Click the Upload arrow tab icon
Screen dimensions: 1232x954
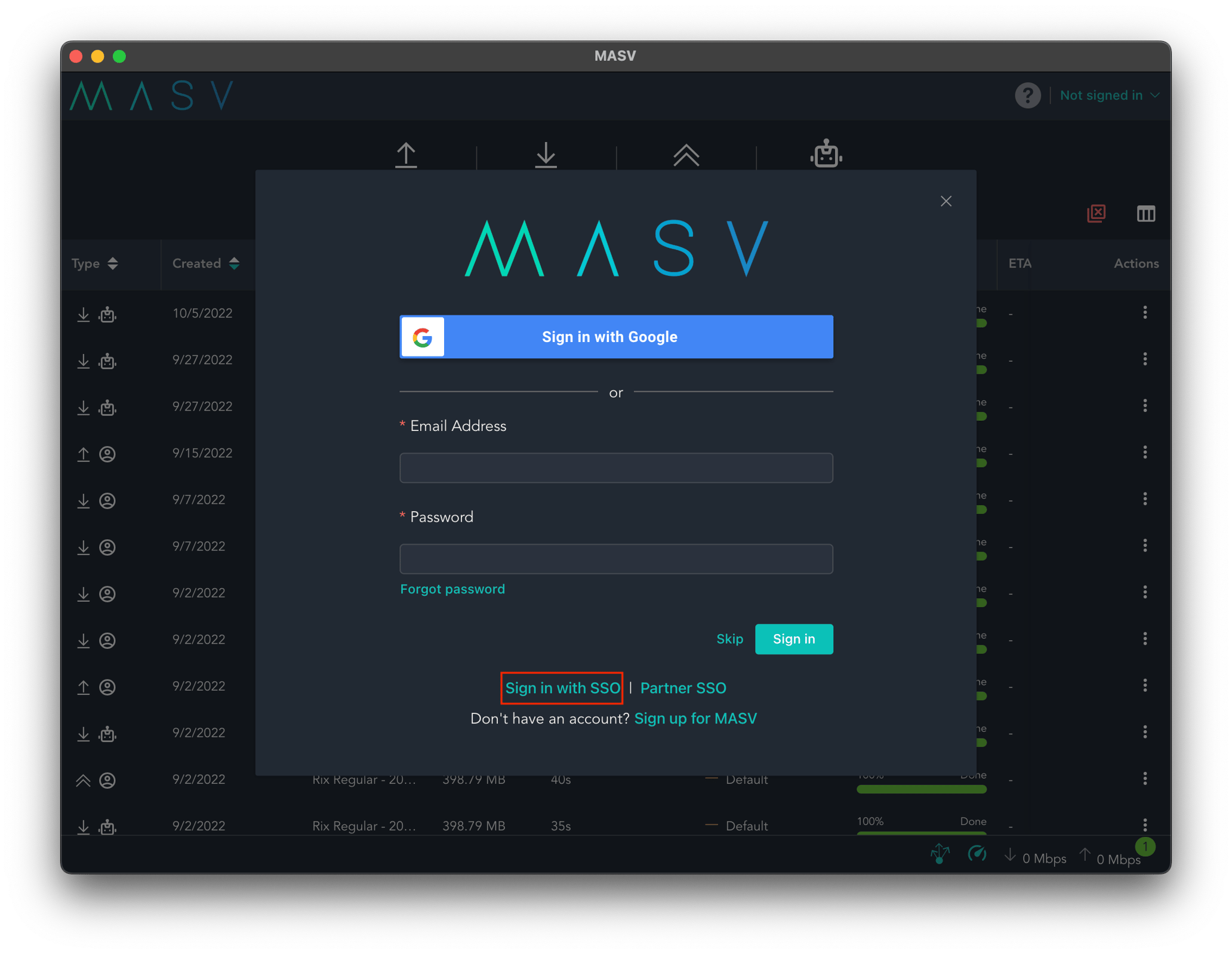[406, 155]
